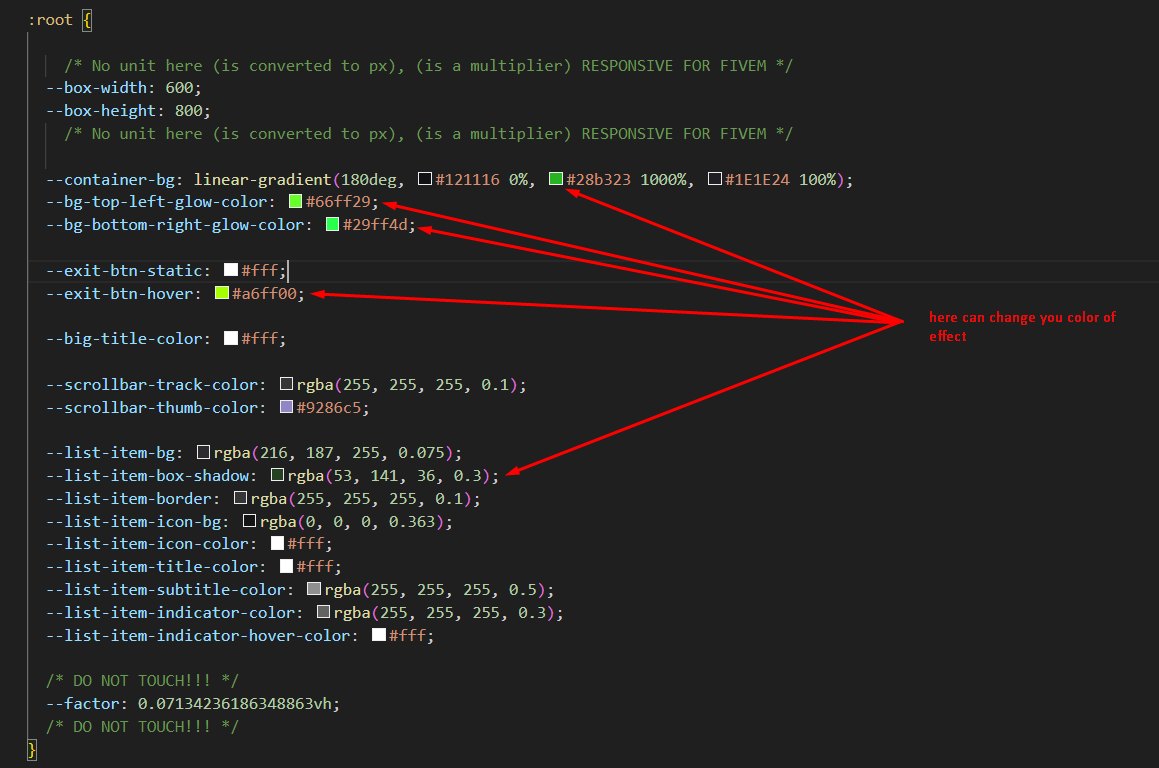
Task: Click the closing yellow brace at bottom
Action: 32,750
